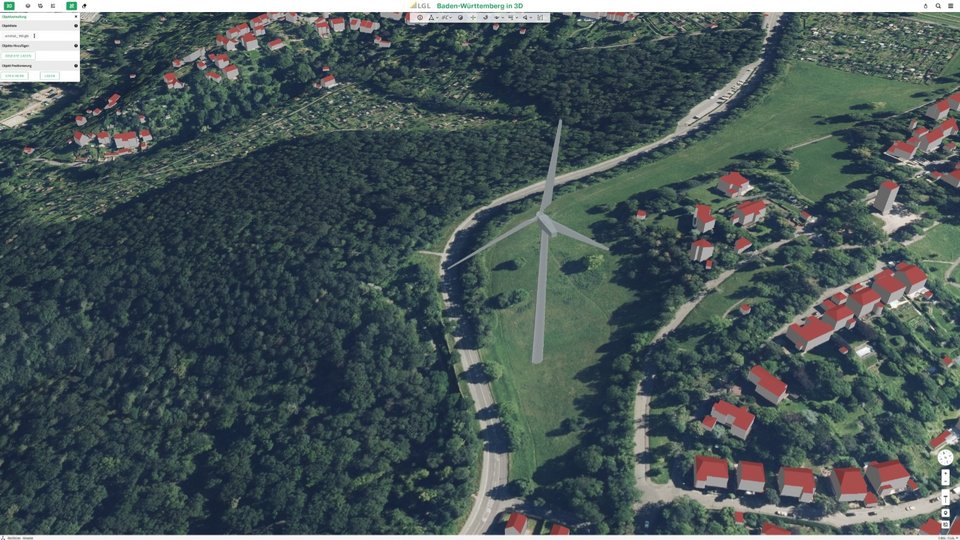Open the dropdown arrow after the second floating tool
This screenshot has width=960, height=540.
[x=451, y=18]
